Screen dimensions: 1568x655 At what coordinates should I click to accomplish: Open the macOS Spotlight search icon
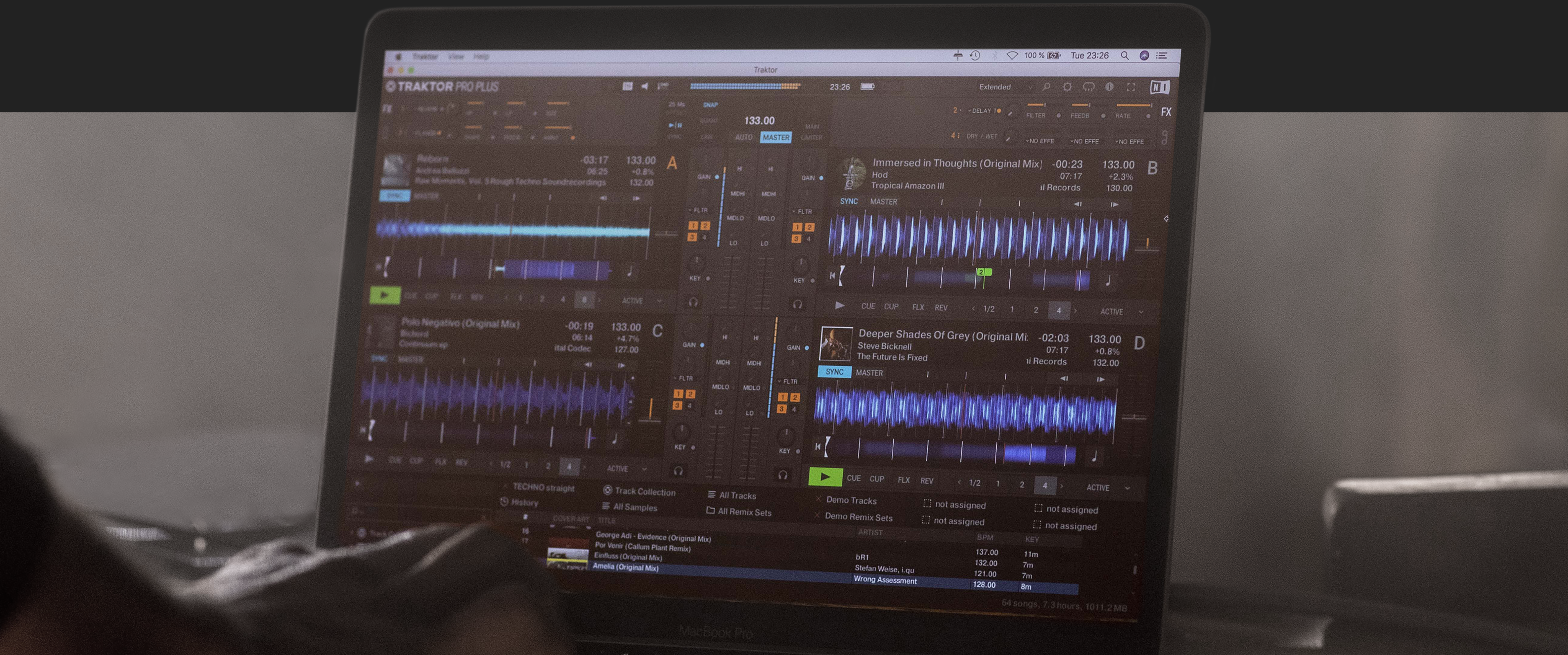[1125, 56]
